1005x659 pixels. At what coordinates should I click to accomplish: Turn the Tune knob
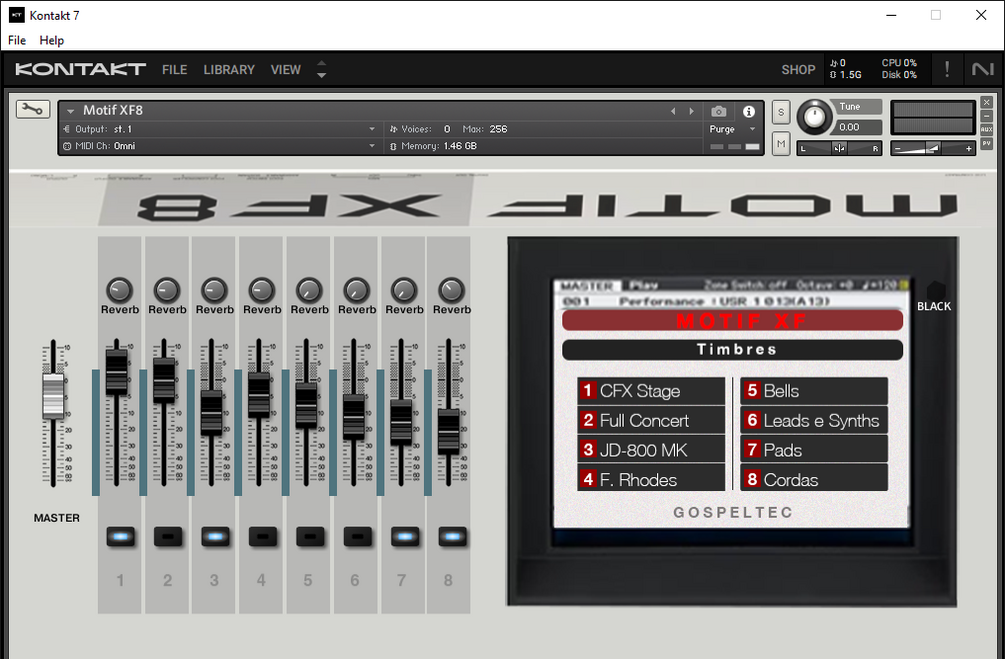pyautogui.click(x=814, y=117)
